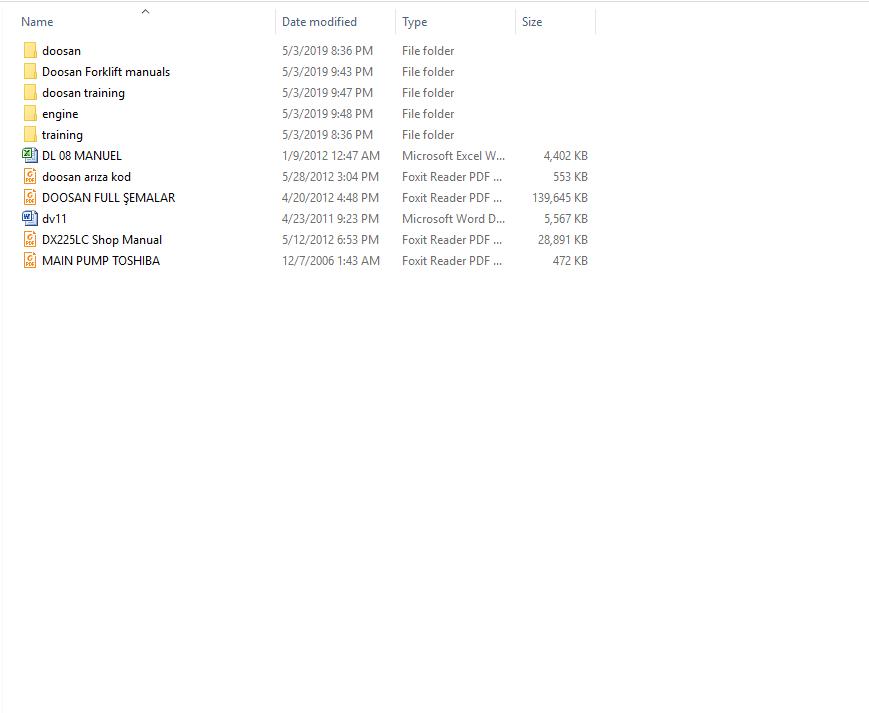Toggle sort direction arrow above Name column
This screenshot has height=713, width=869.
coord(146,11)
